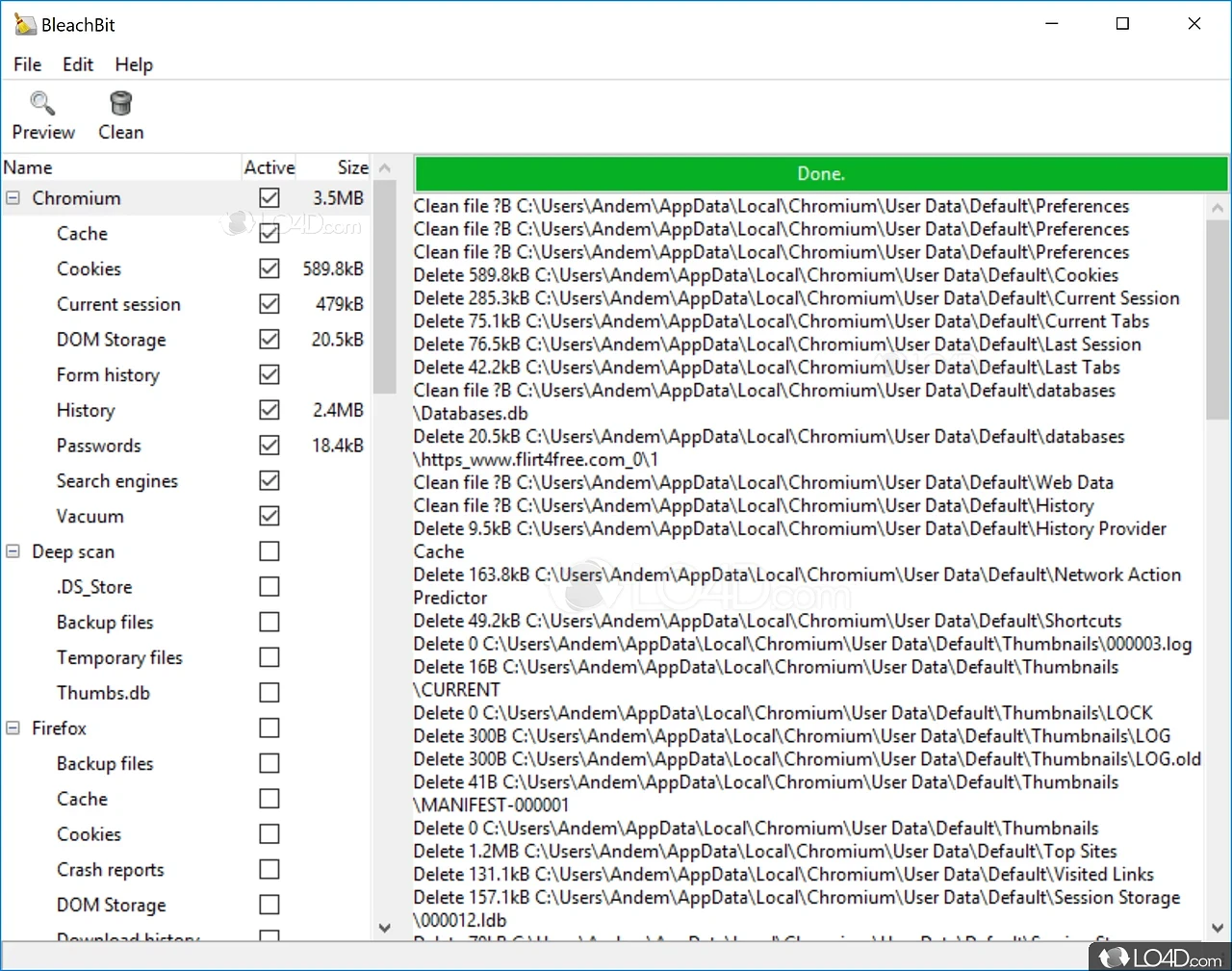
Task: Click the BleachBit app icon in title bar
Action: (x=23, y=24)
